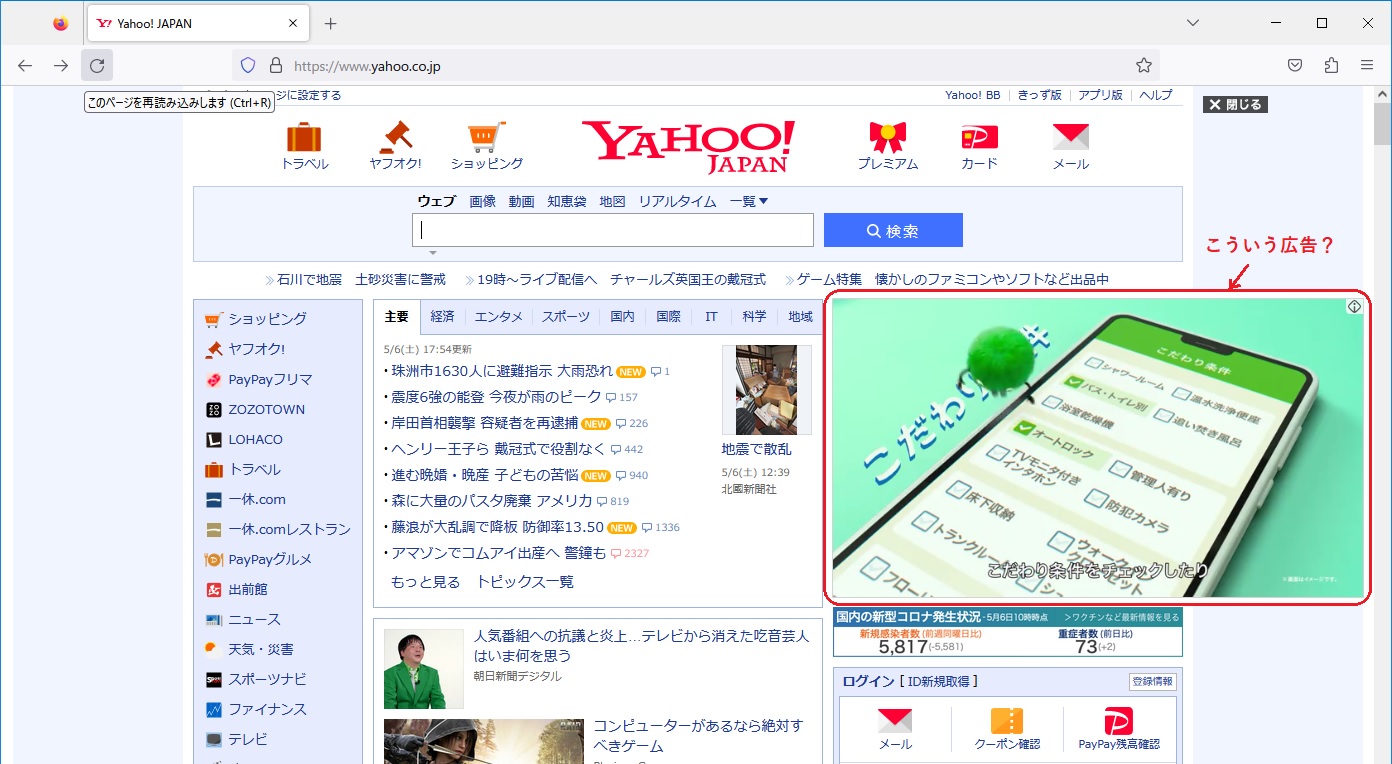
Task: Open the もっと見る link under news
Action: (x=425, y=582)
